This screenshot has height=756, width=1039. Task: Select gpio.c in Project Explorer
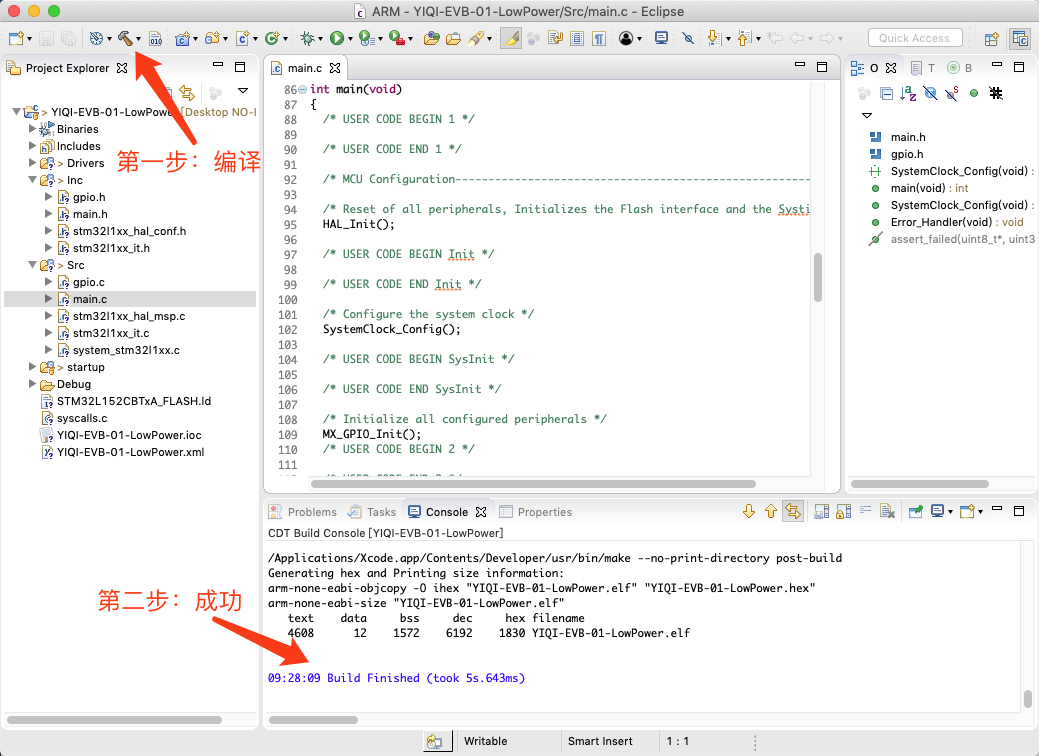pyautogui.click(x=89, y=282)
